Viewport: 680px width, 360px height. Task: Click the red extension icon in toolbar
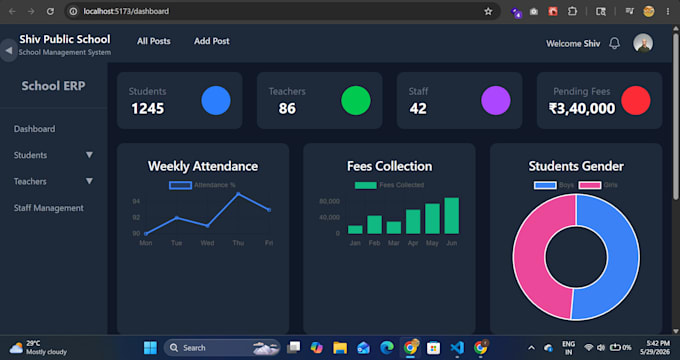(x=553, y=11)
